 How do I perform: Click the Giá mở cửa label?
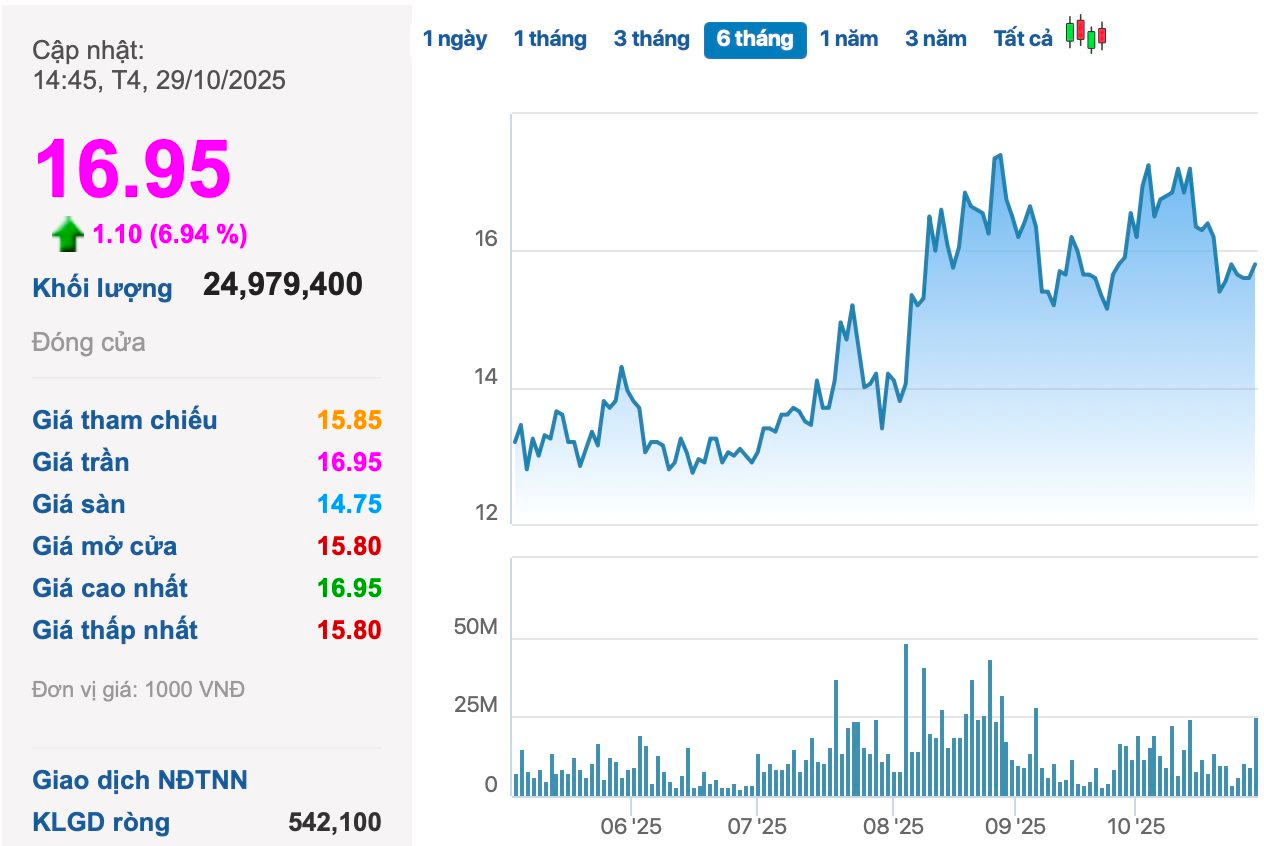(105, 546)
